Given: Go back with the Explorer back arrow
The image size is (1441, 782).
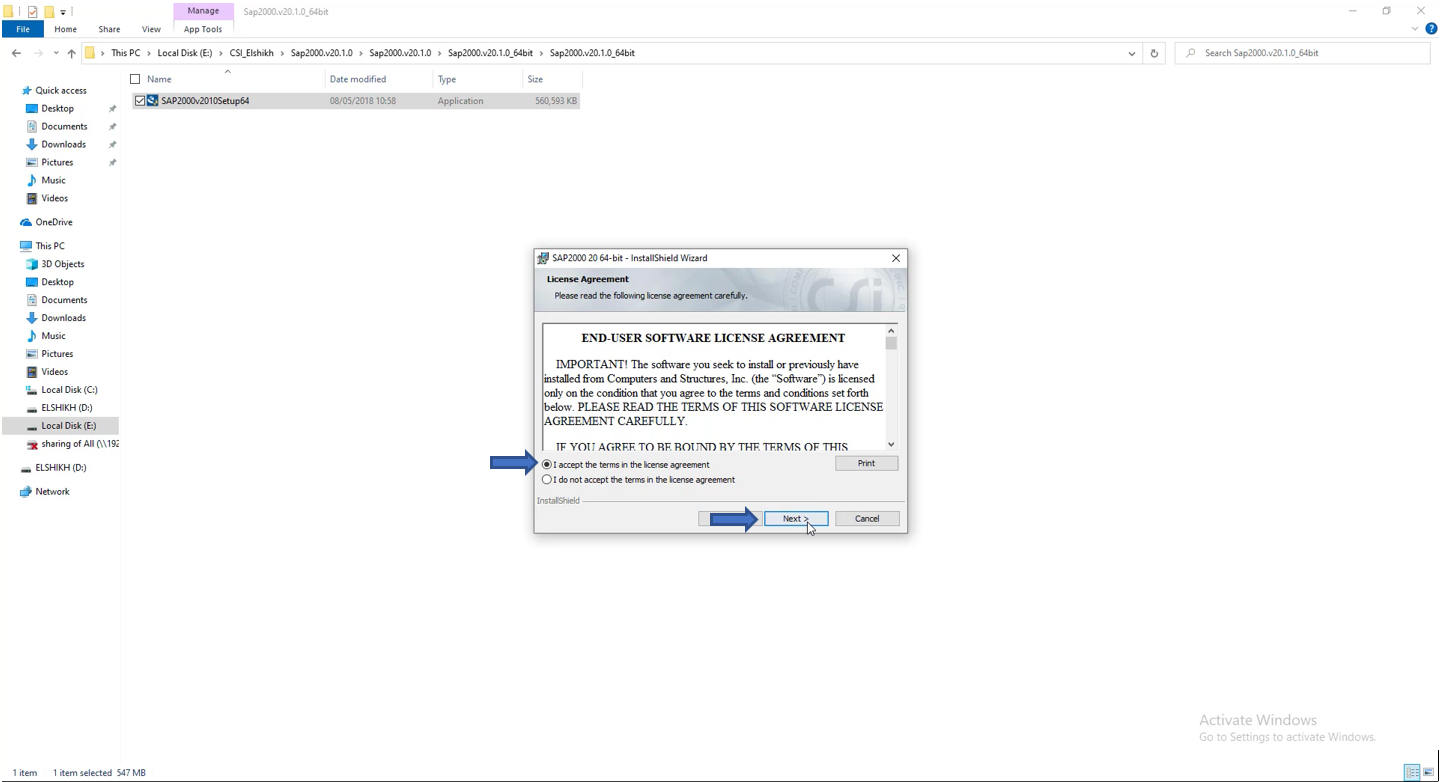Looking at the screenshot, I should (x=16, y=53).
